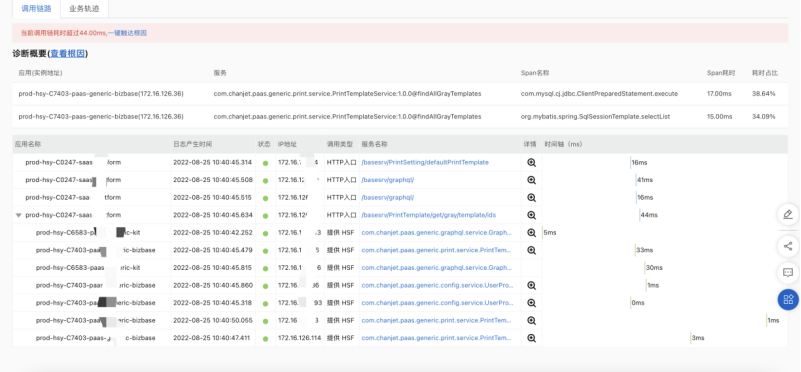Viewport: 801px width, 372px height.
Task: Open print.service.PrintTem link in 33ms row
Action: pyautogui.click(x=437, y=250)
